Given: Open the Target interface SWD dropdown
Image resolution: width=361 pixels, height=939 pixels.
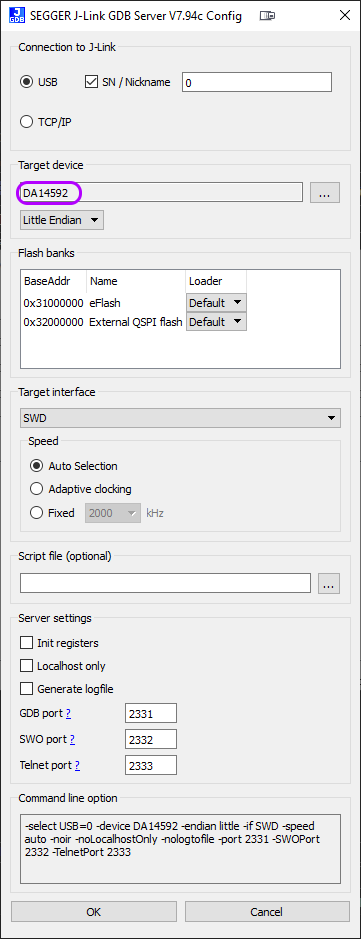Looking at the screenshot, I should click(x=180, y=418).
